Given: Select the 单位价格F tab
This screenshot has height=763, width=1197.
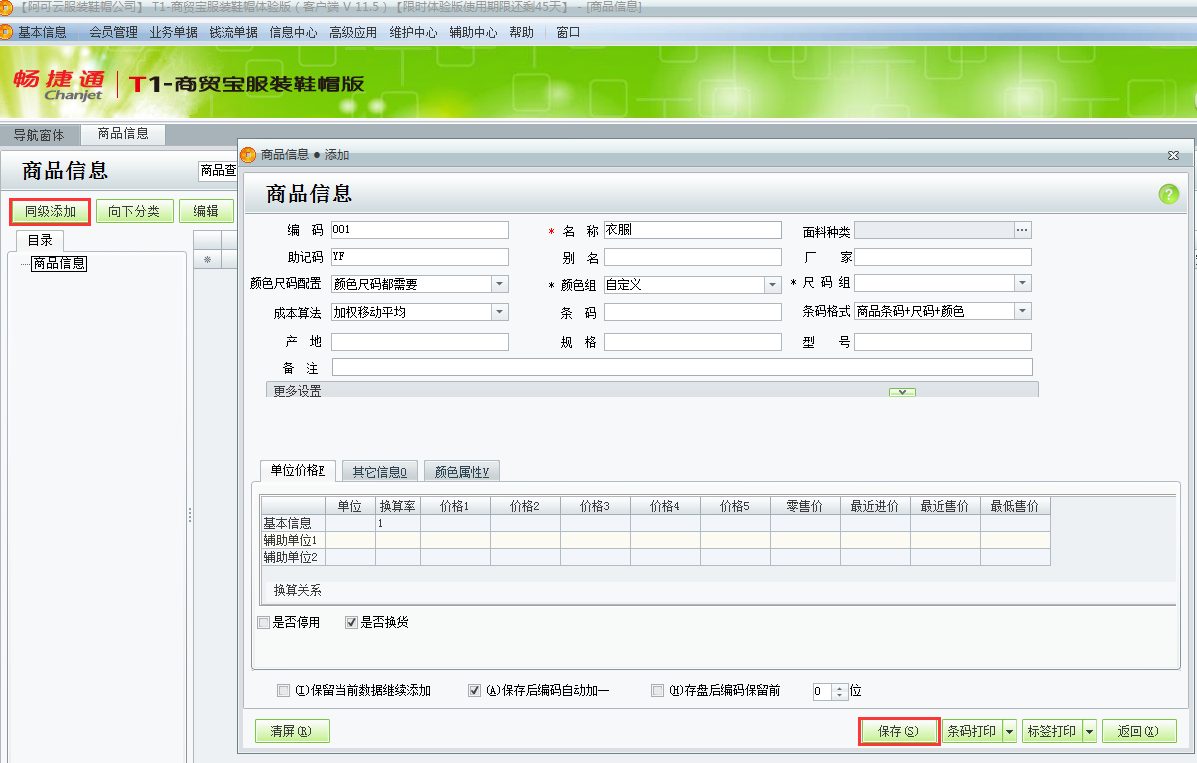Looking at the screenshot, I should 298,470.
